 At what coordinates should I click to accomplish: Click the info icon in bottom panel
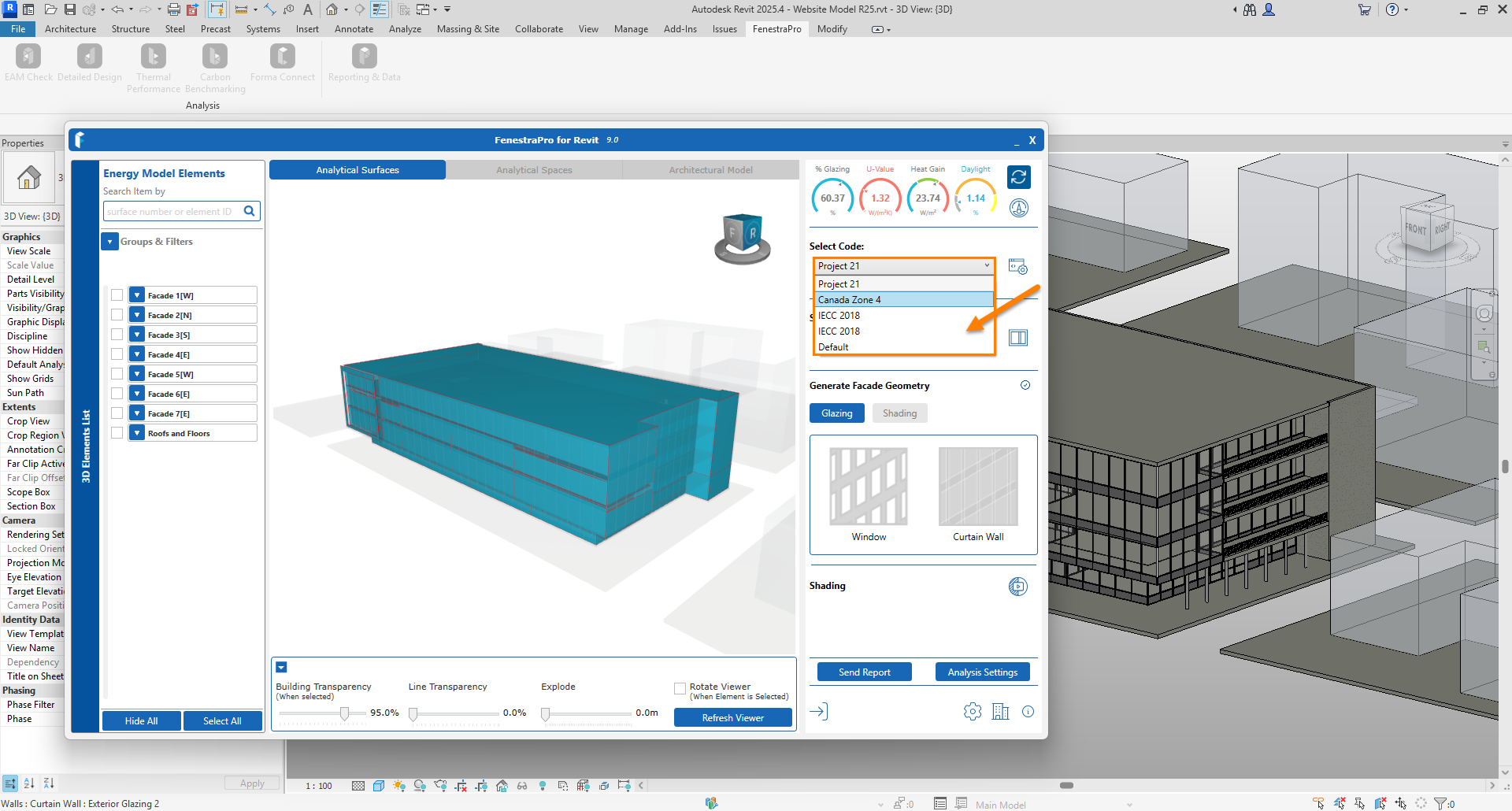pyautogui.click(x=1028, y=712)
